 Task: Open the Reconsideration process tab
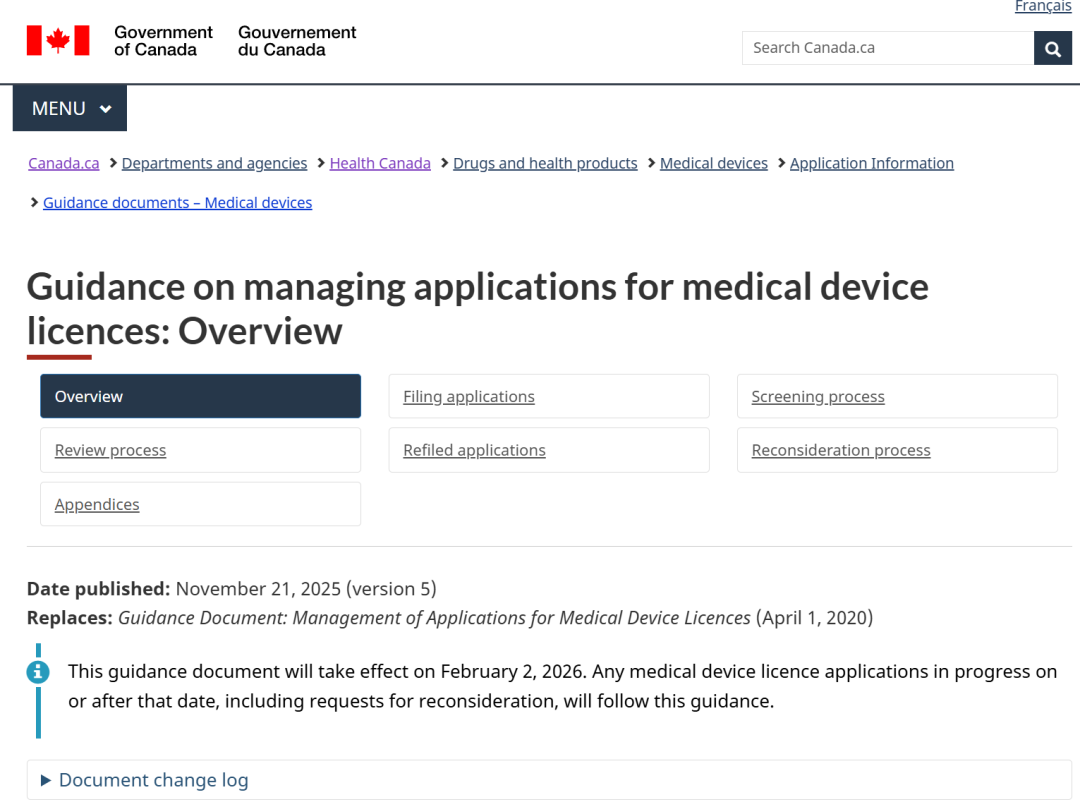click(x=897, y=450)
